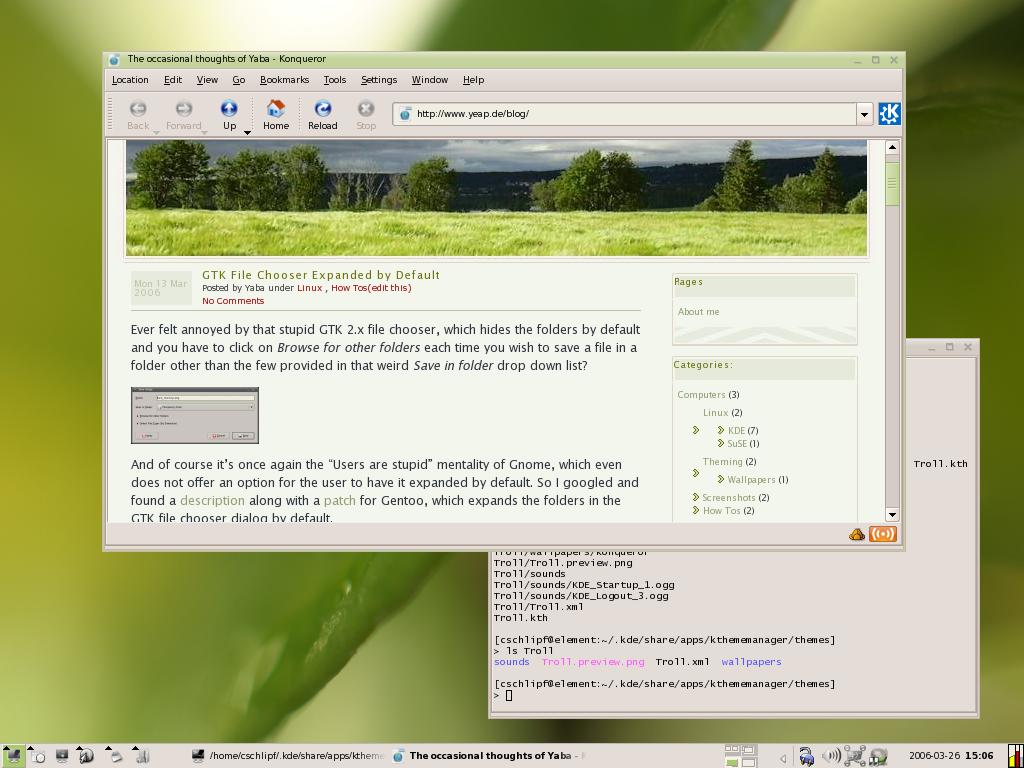The width and height of the screenshot is (1024, 768).
Task: Click the landscape header banner image
Action: point(496,197)
